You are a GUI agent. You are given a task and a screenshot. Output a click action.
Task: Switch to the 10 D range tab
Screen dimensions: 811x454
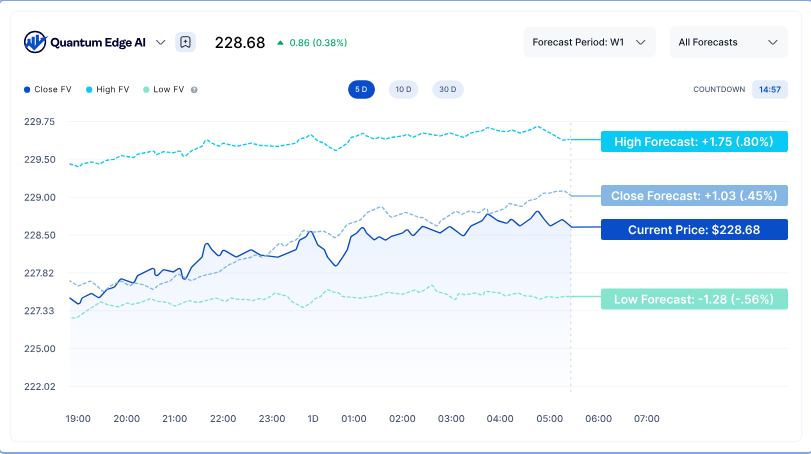403,89
